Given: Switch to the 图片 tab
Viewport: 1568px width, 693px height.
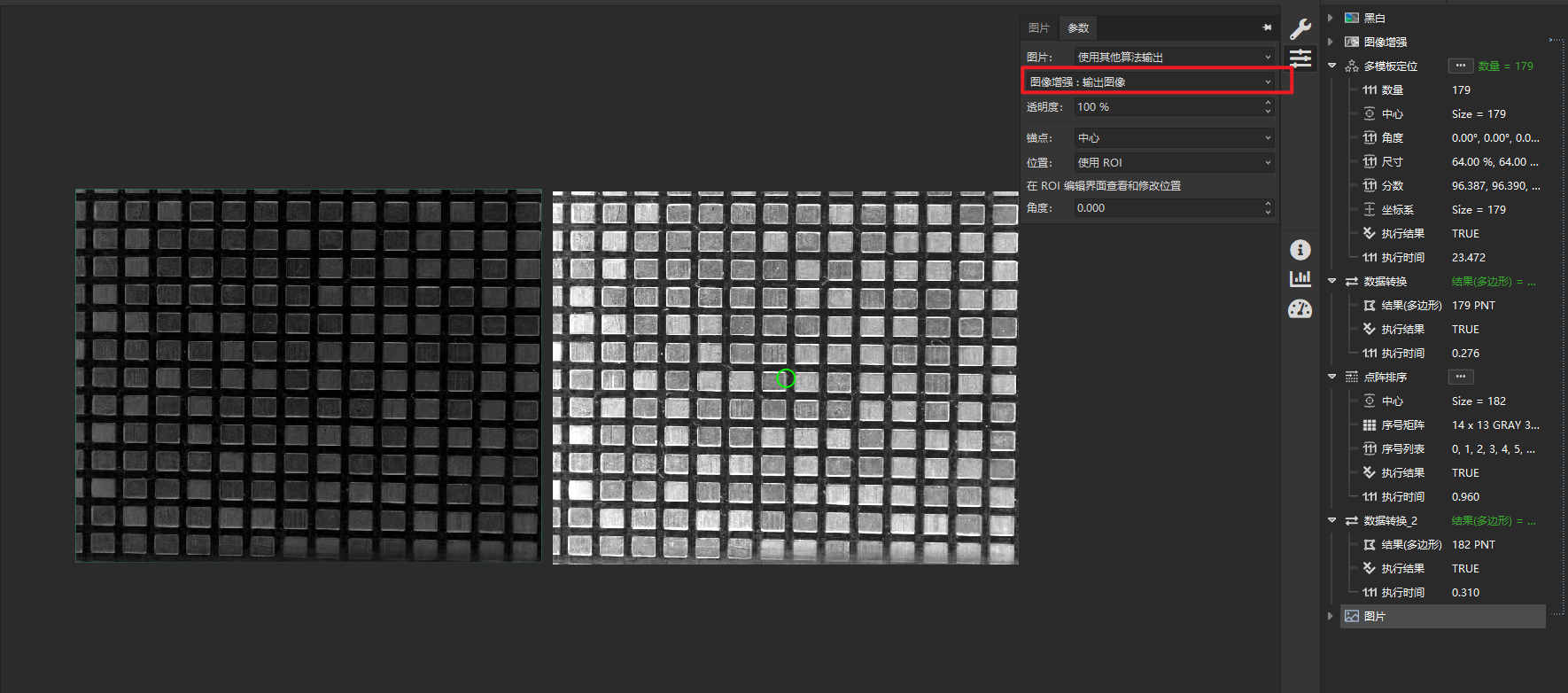Looking at the screenshot, I should tap(1038, 28).
